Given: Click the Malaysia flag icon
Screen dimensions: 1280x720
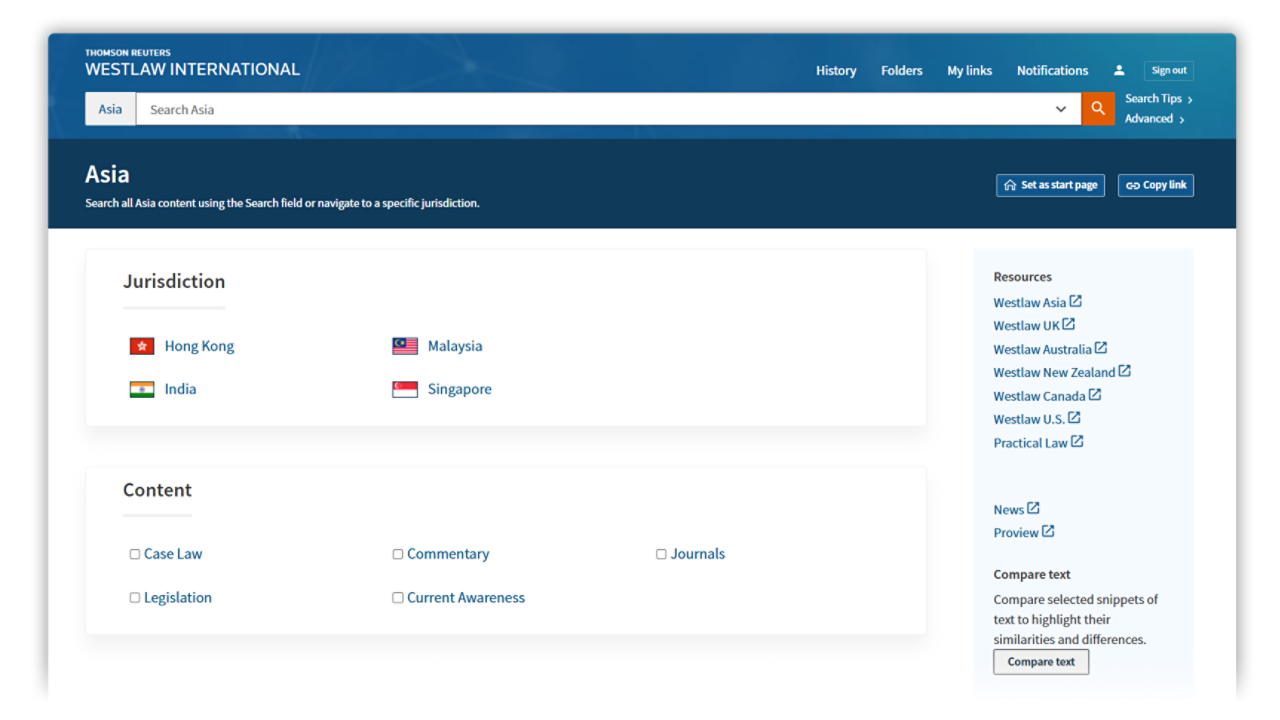Looking at the screenshot, I should 404,345.
